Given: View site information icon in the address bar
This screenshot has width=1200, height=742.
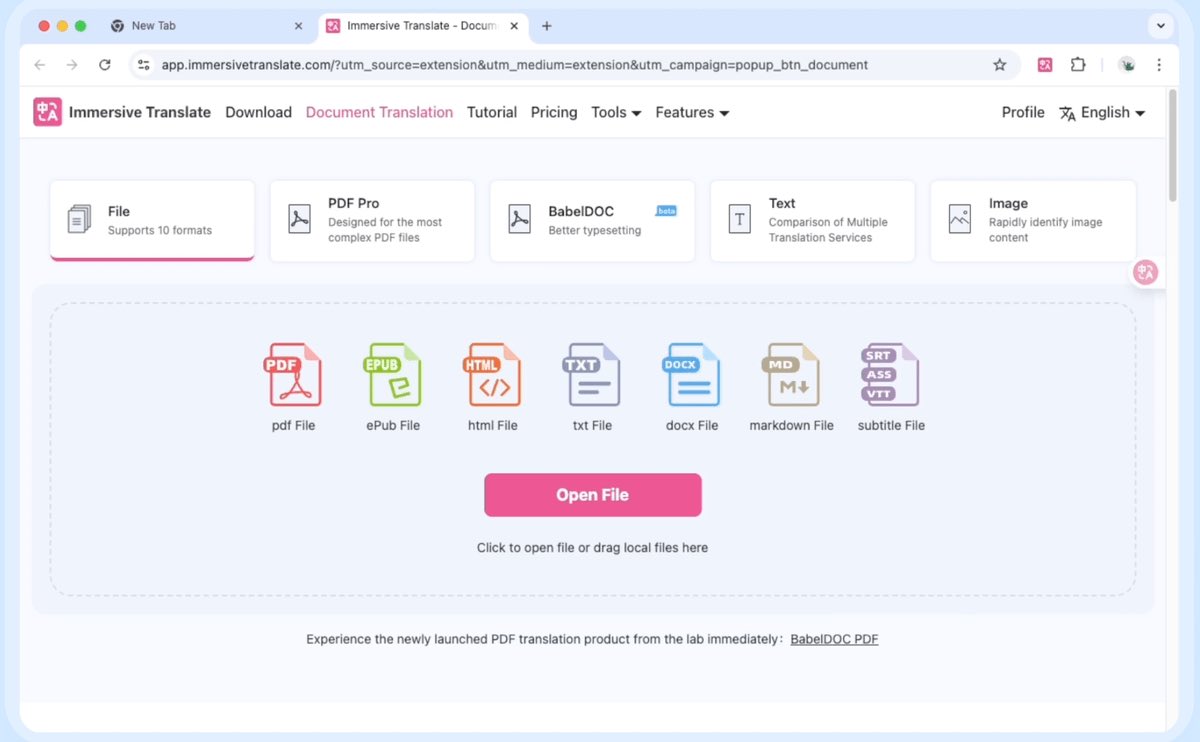Looking at the screenshot, I should (143, 65).
